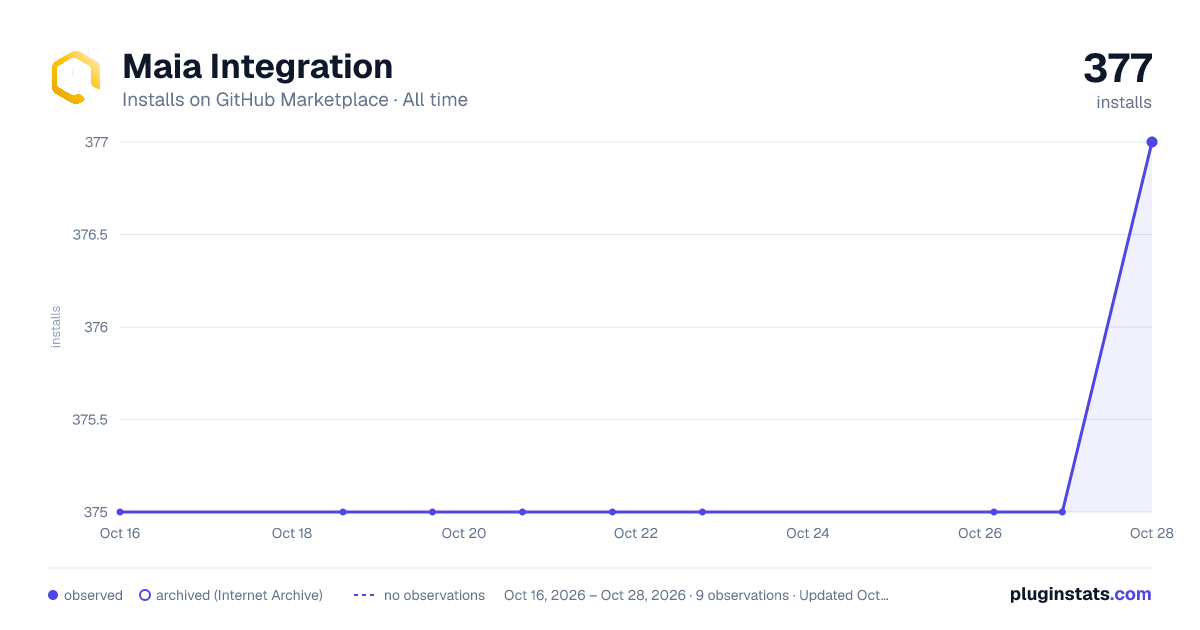Click the y-axis label 375.5
The width and height of the screenshot is (1200, 630).
click(x=90, y=420)
